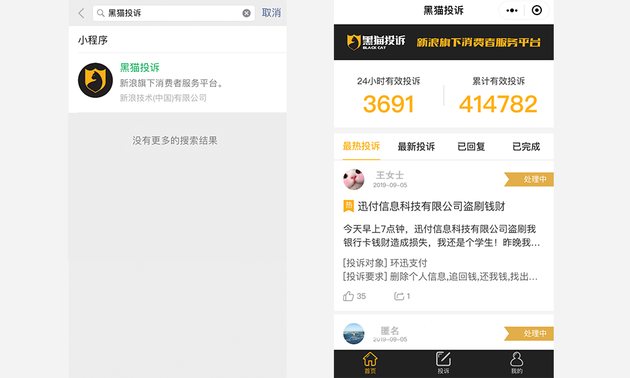Select the 匿名 username
Viewport: 630px width, 378px height.
(390, 331)
